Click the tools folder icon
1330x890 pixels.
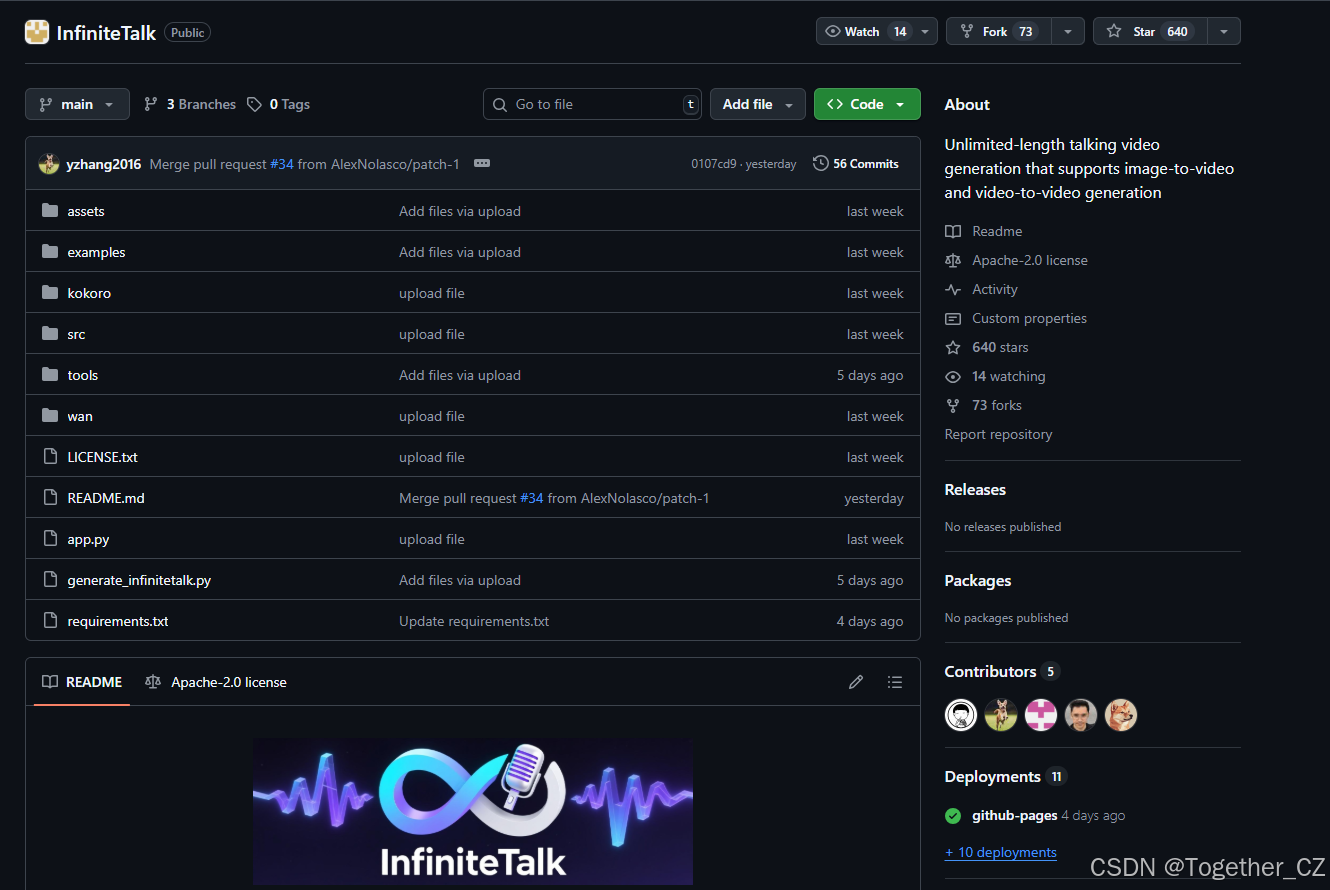(x=50, y=375)
